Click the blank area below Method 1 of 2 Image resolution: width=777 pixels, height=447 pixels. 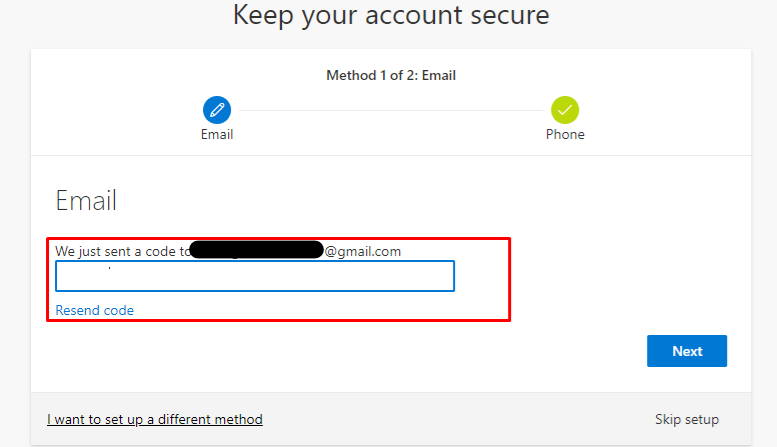pos(391,93)
